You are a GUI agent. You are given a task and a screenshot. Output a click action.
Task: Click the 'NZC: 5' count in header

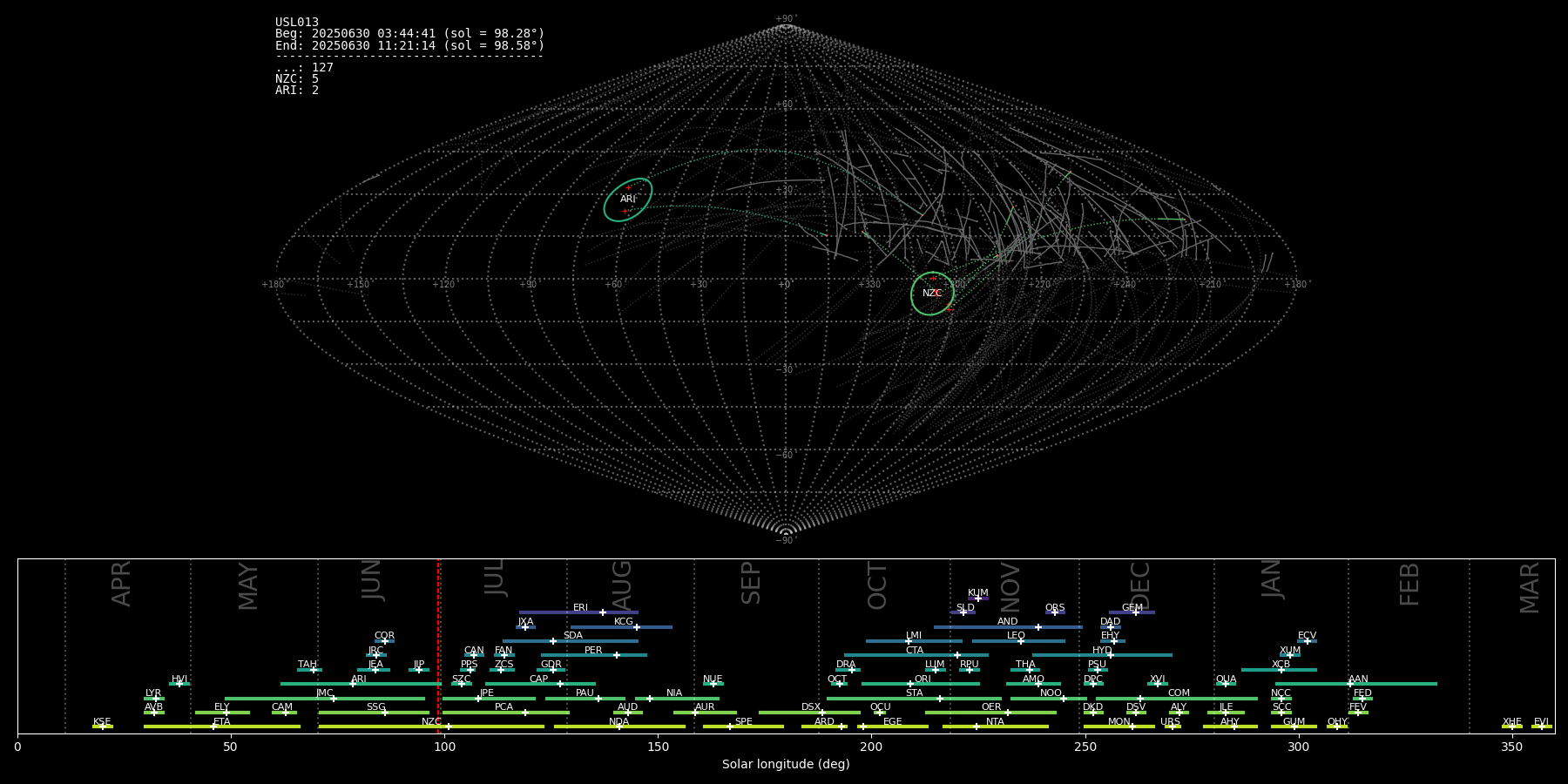pyautogui.click(x=297, y=79)
